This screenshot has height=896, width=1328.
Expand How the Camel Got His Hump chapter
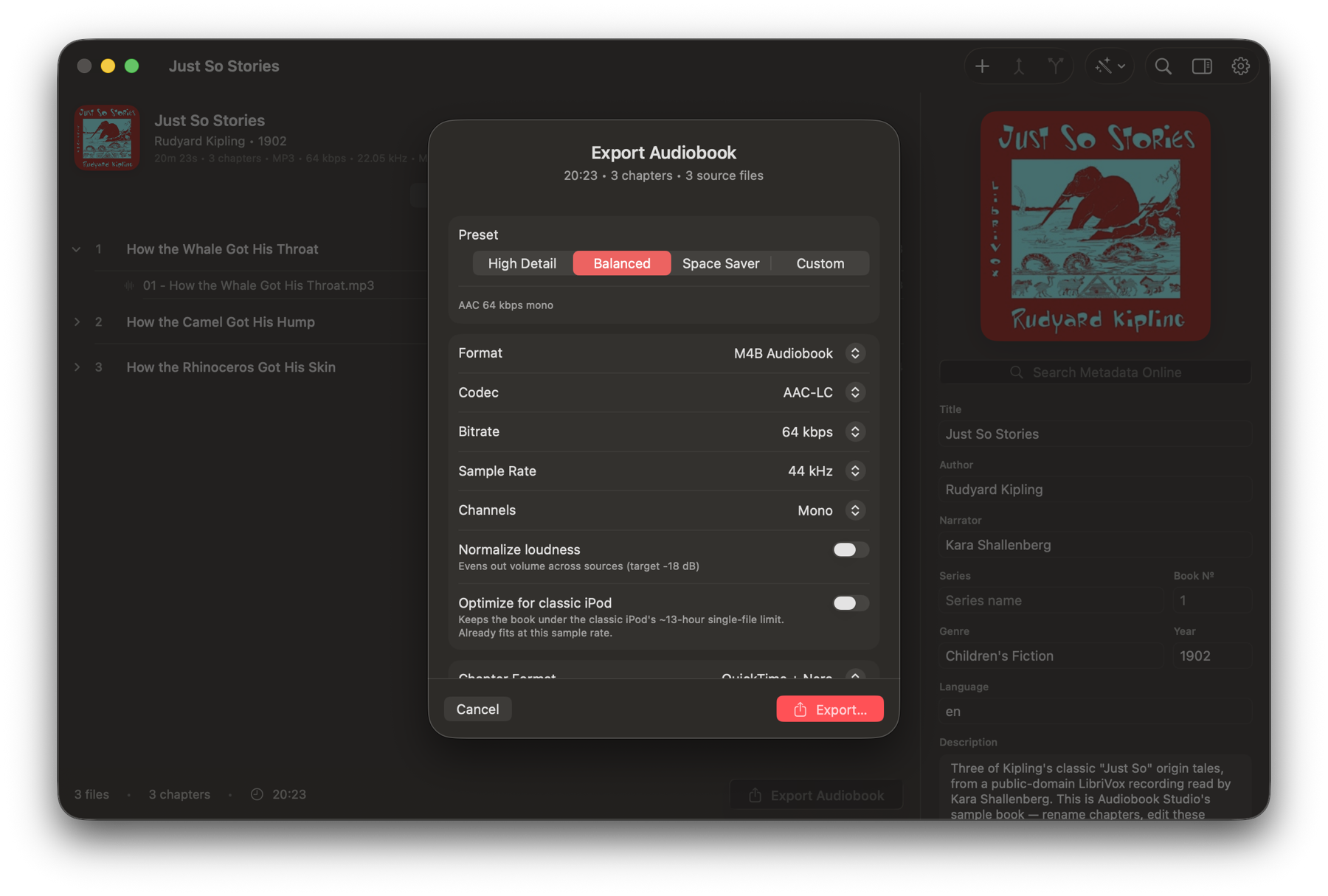77,322
